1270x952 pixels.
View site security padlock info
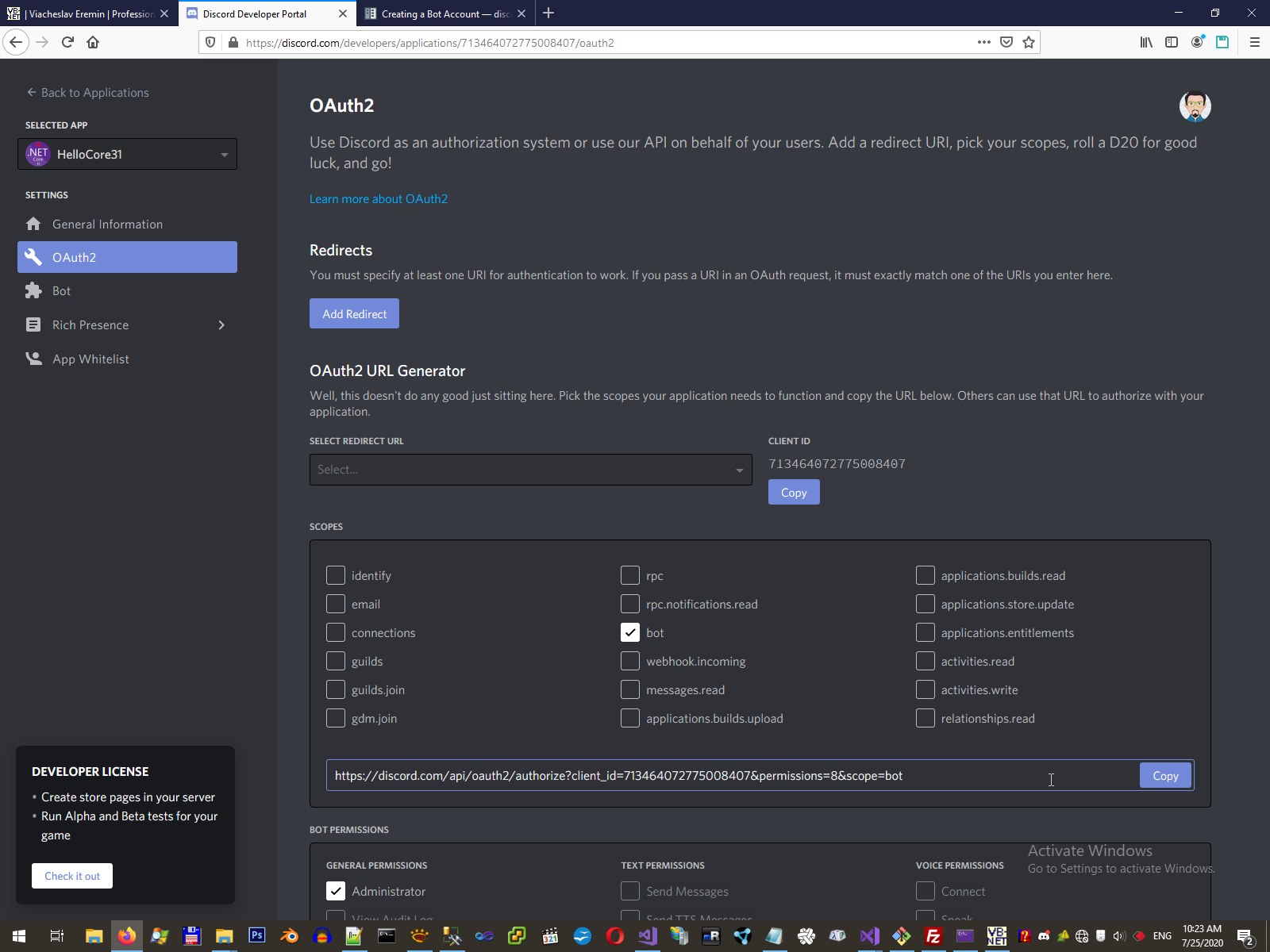(233, 42)
